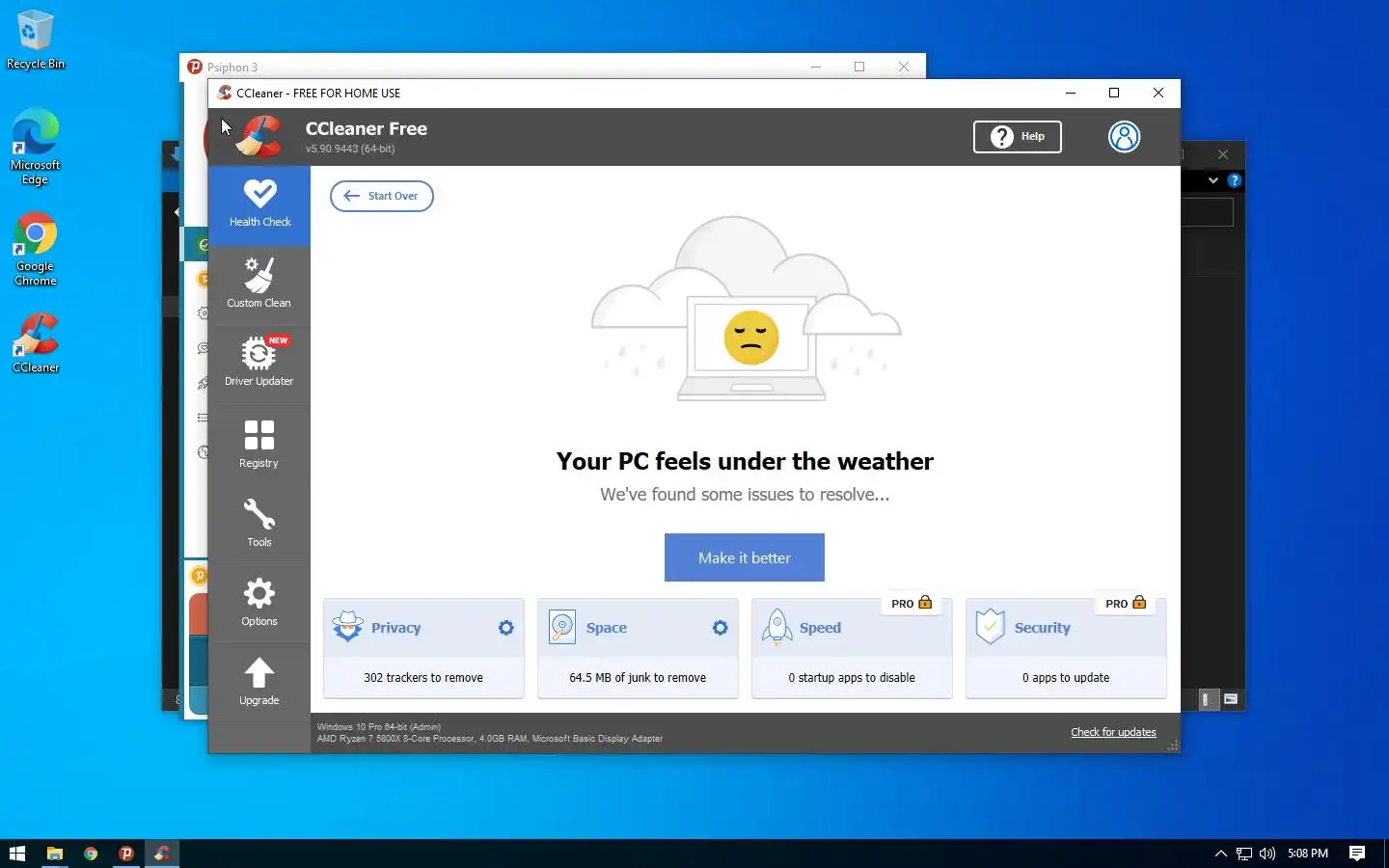Click the Make it better button
The image size is (1389, 868).
point(745,557)
